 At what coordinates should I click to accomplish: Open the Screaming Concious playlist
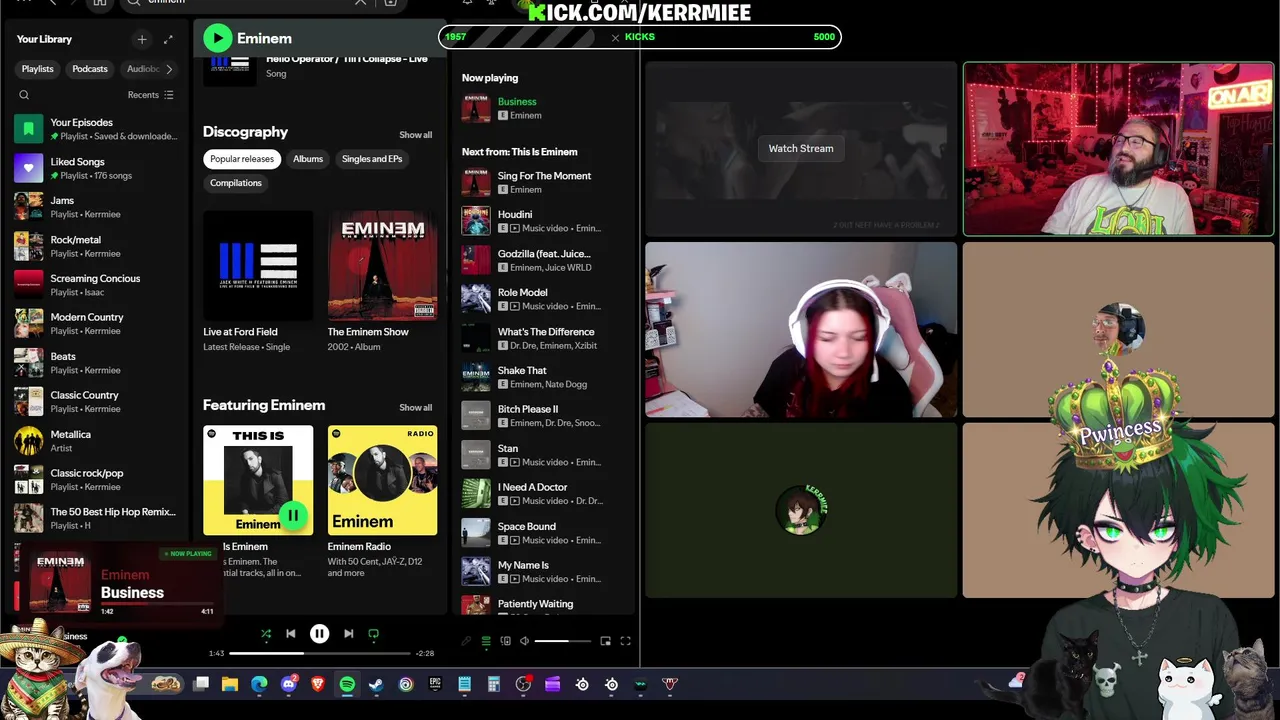point(98,285)
